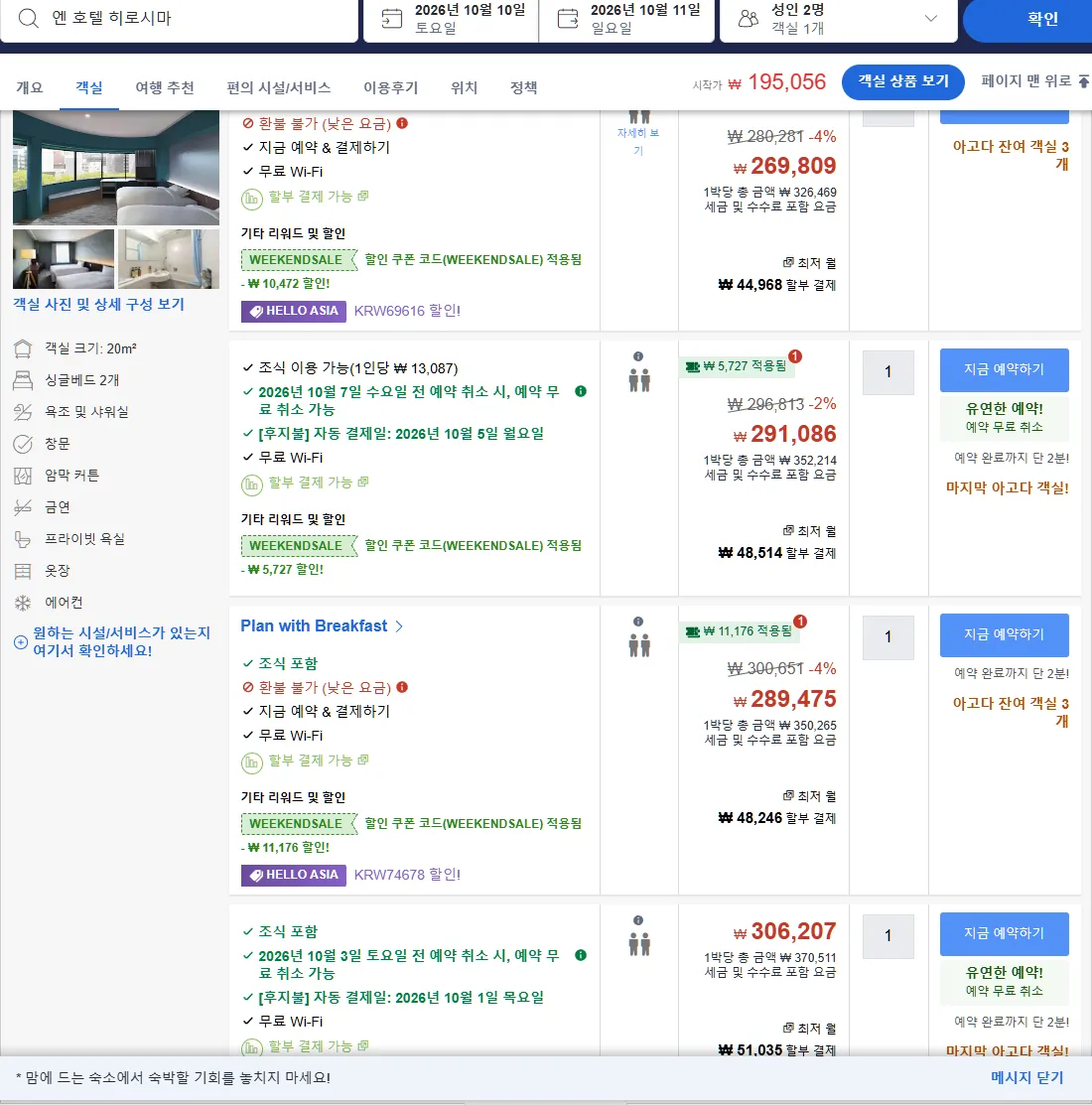Click ₩11,176 적용됨 coupon badge
Viewport: 1092px width, 1105px height.
738,630
